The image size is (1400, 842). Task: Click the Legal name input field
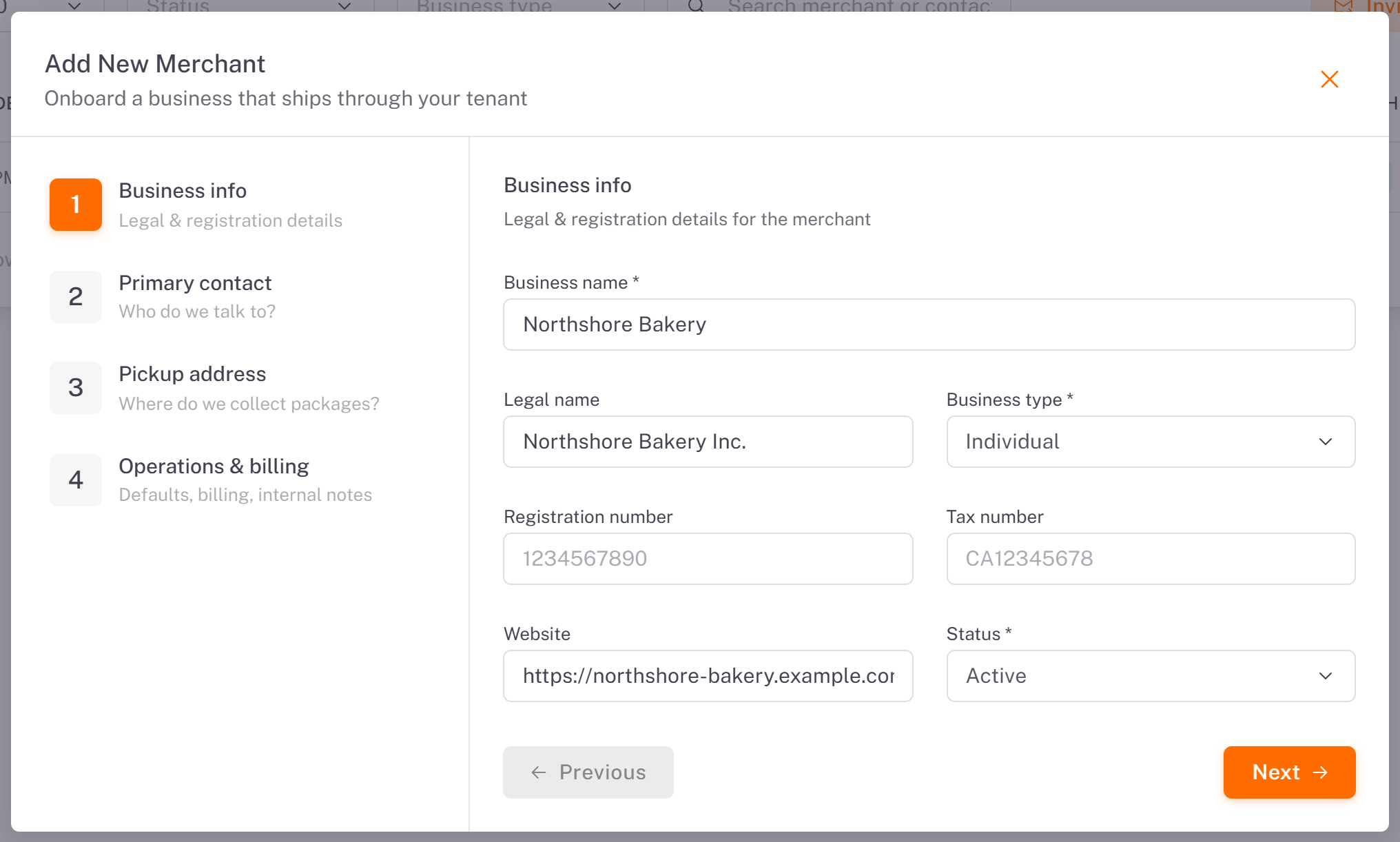click(708, 442)
